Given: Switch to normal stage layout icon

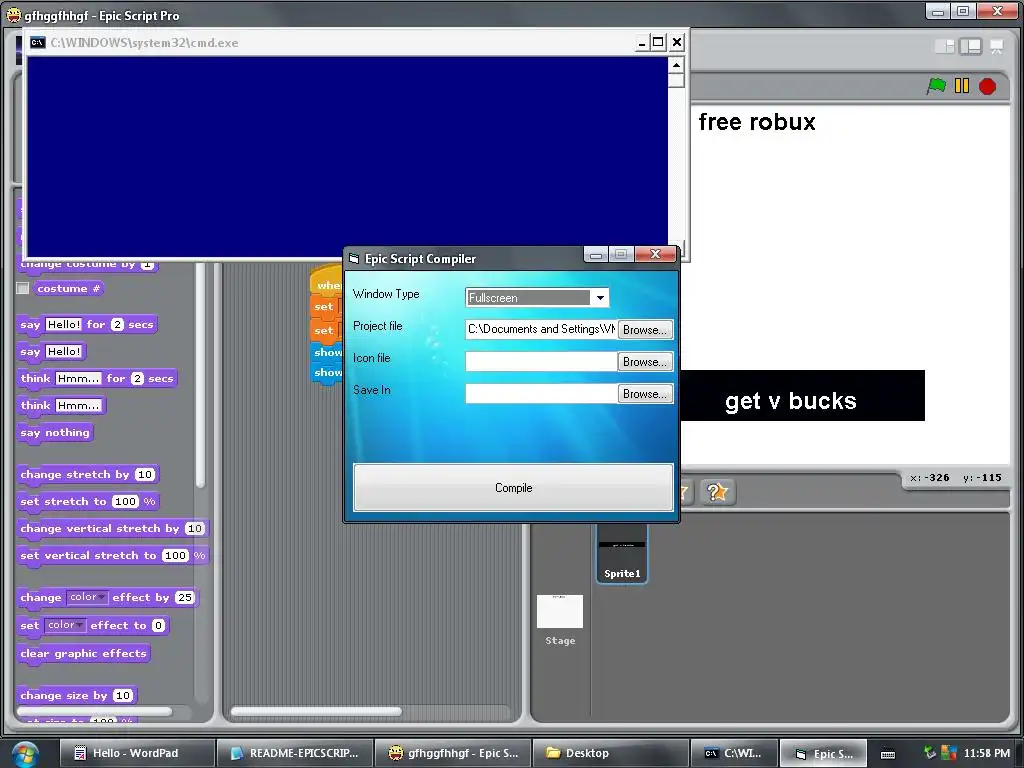Looking at the screenshot, I should coord(970,46).
